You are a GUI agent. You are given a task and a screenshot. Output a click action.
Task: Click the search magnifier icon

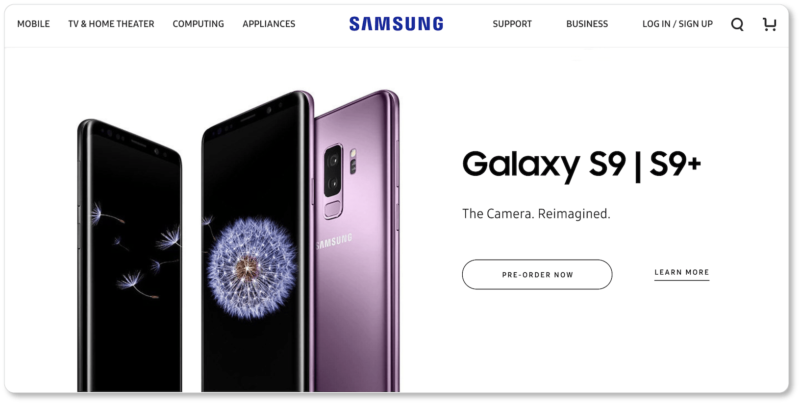(737, 24)
